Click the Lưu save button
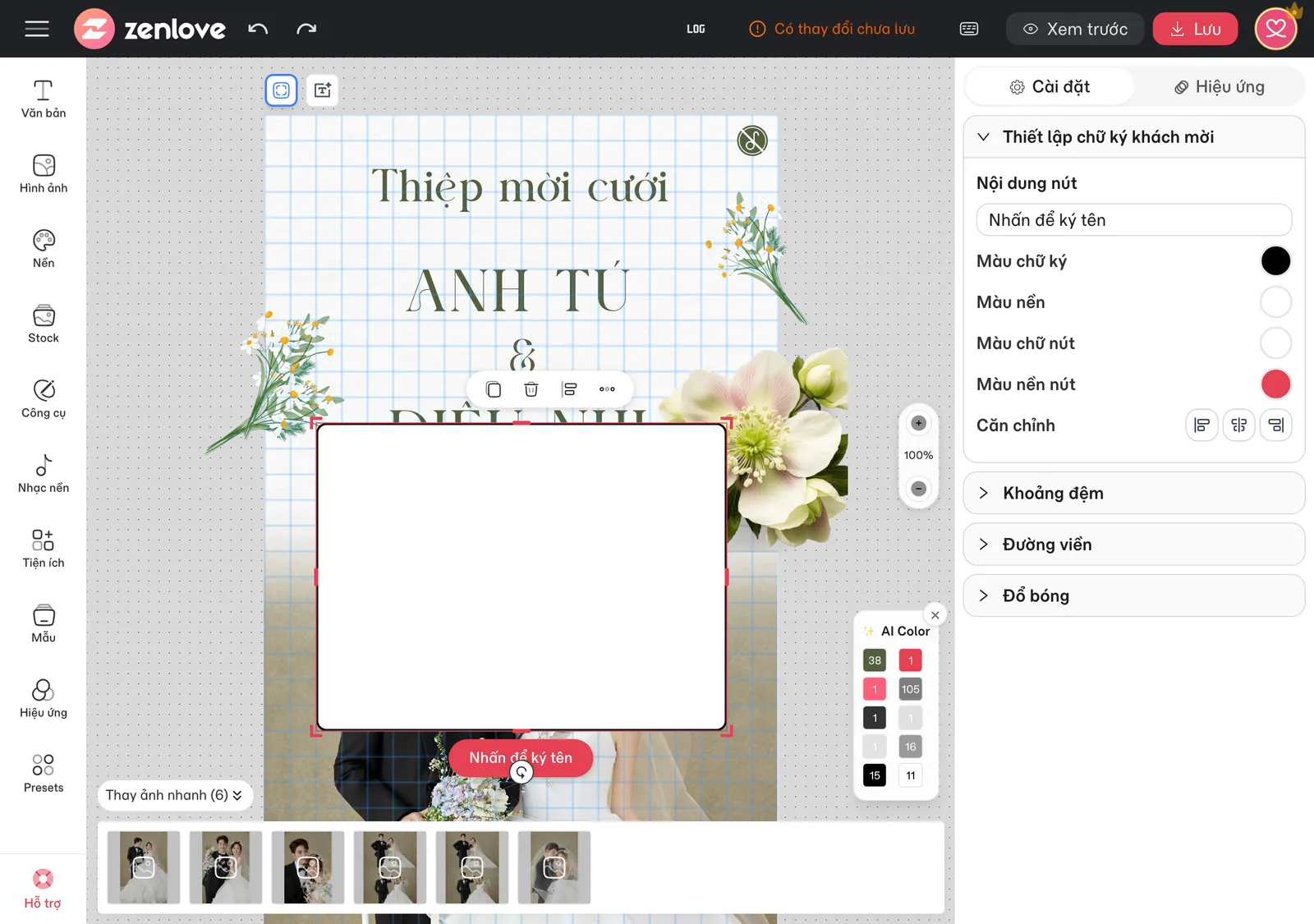Viewport: 1314px width, 924px height. (x=1195, y=29)
